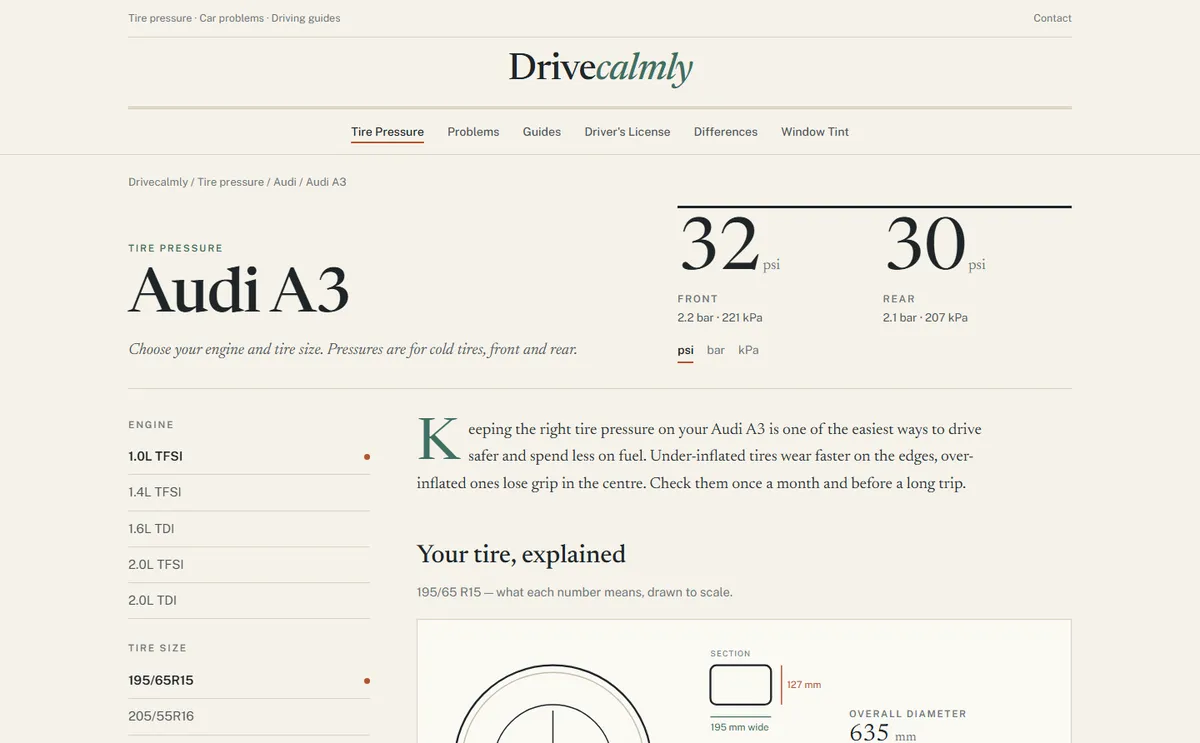Select tire size 195/65R15

(249, 680)
